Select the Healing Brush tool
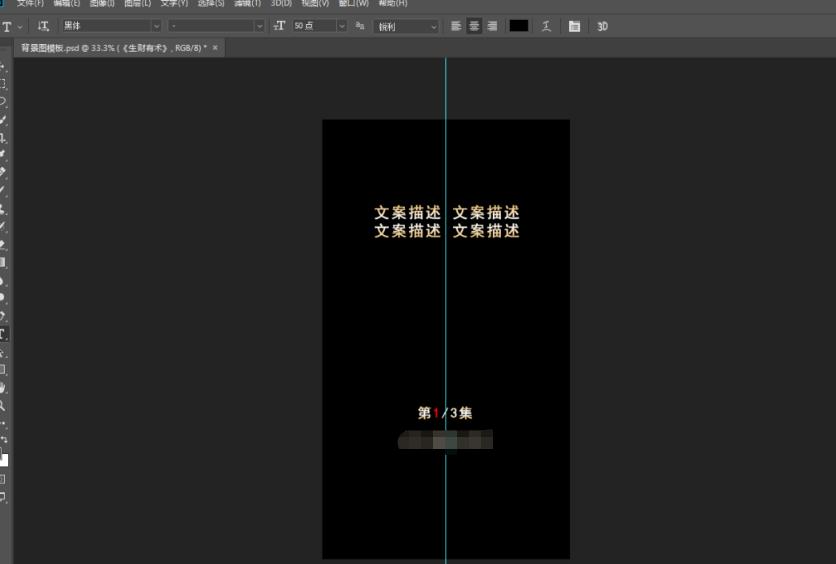Image resolution: width=836 pixels, height=564 pixels. 3,172
